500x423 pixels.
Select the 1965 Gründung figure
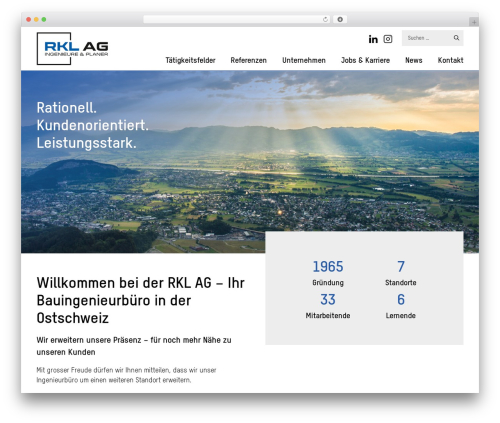click(x=328, y=273)
